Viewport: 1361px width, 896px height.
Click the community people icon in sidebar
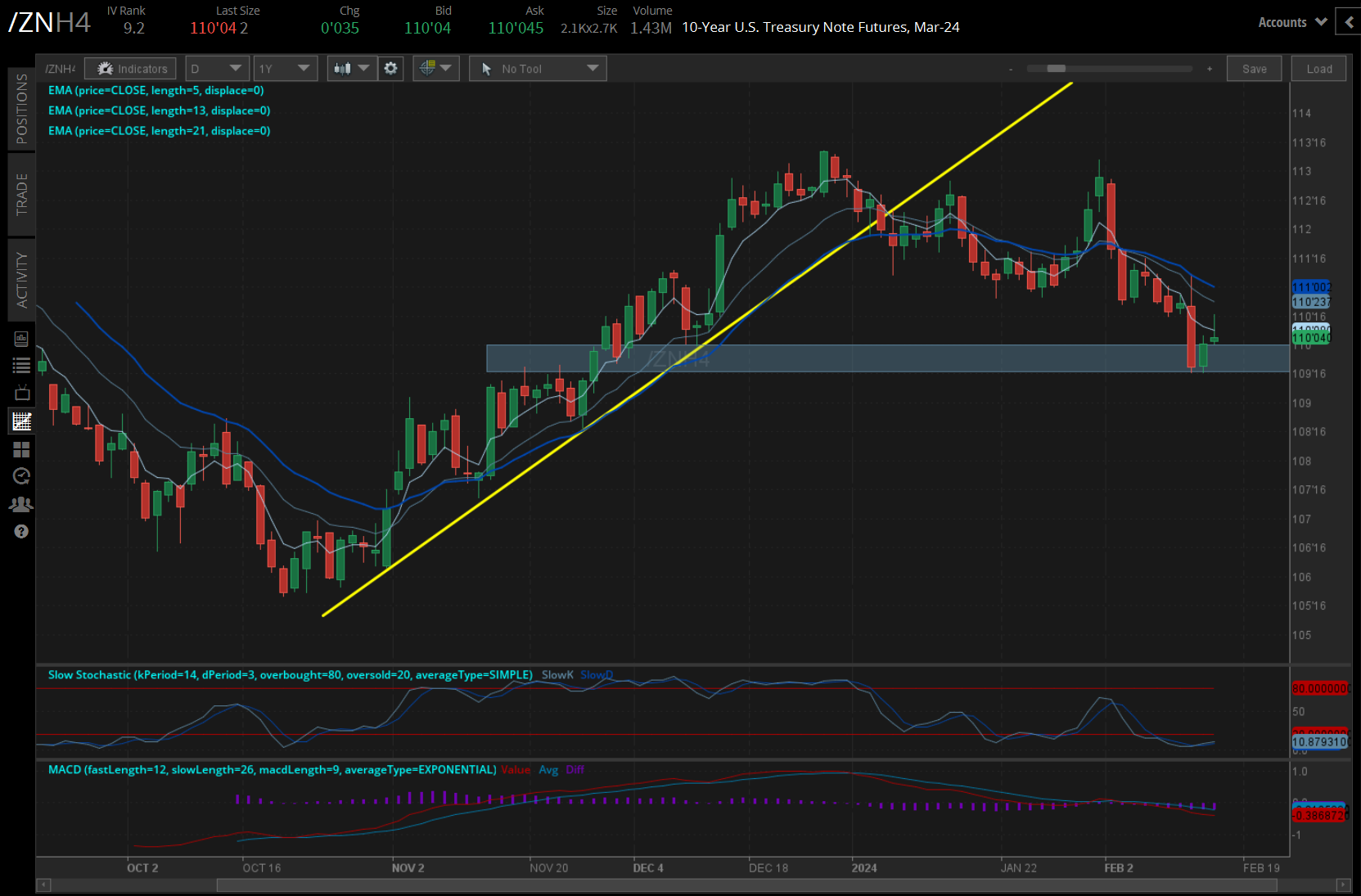click(x=22, y=503)
